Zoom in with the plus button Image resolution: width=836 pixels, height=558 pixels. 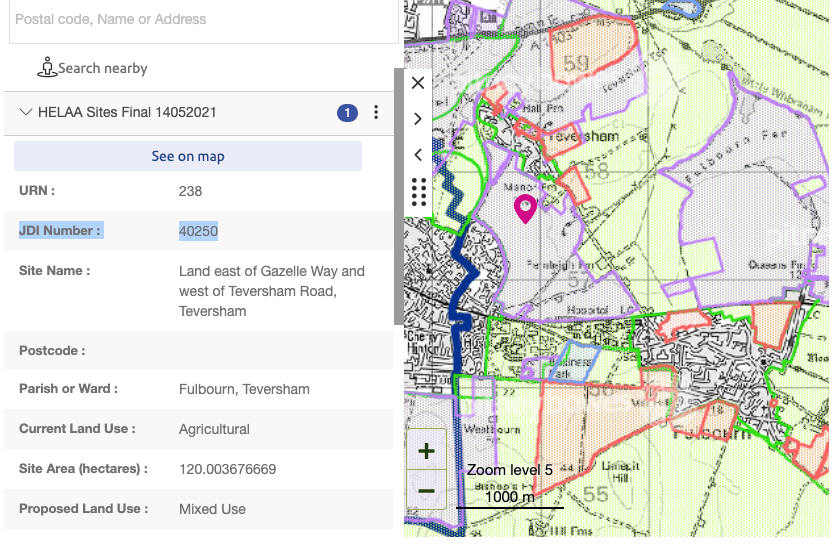(x=426, y=452)
